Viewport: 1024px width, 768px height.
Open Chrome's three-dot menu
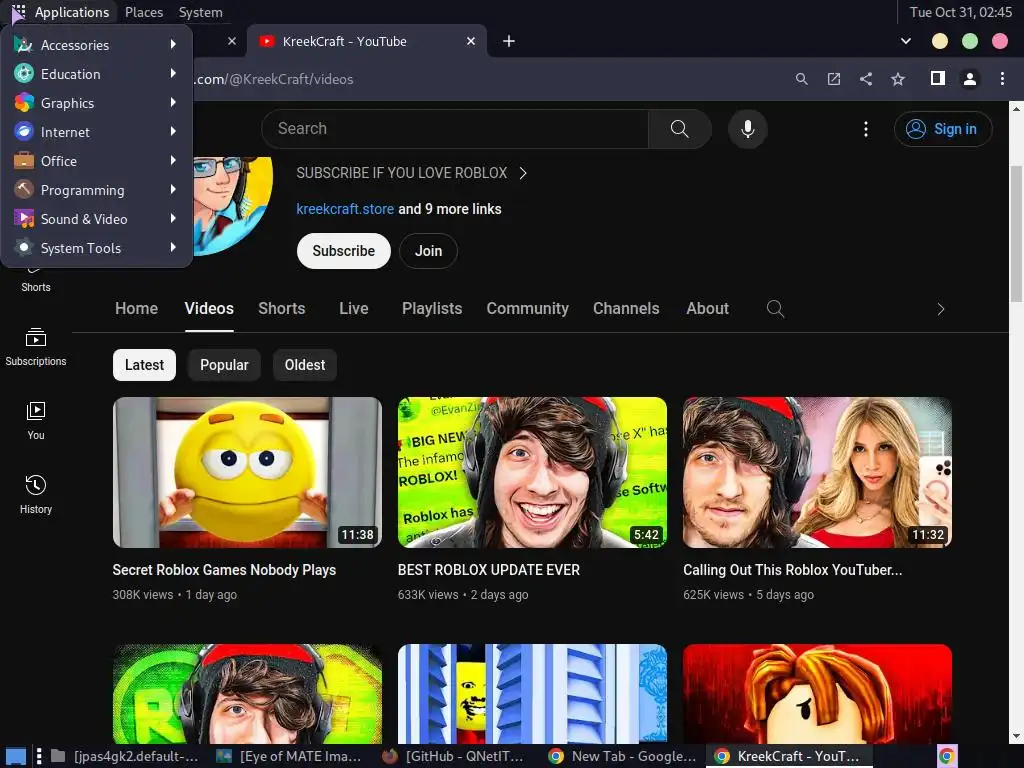coord(1002,79)
